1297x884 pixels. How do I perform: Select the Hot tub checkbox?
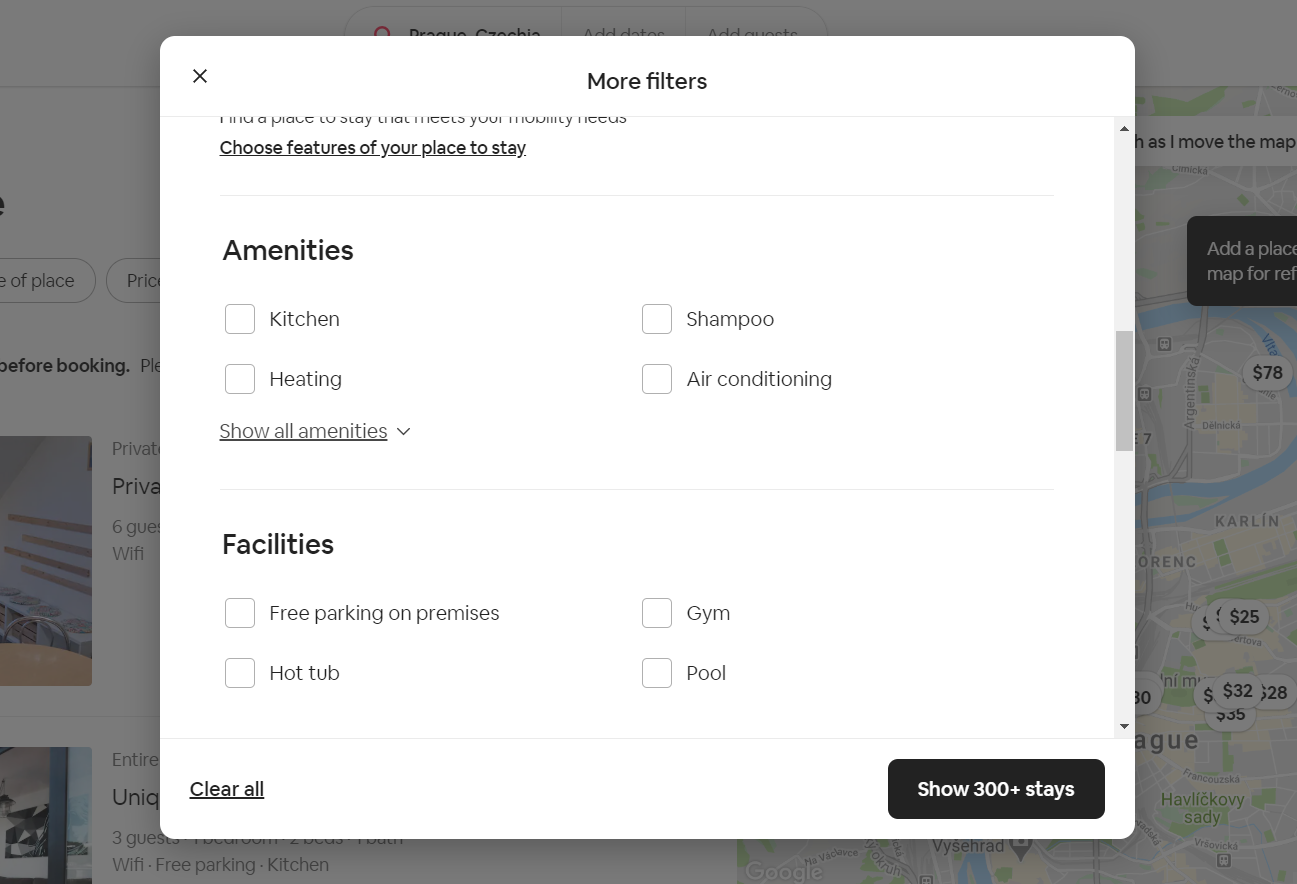240,673
